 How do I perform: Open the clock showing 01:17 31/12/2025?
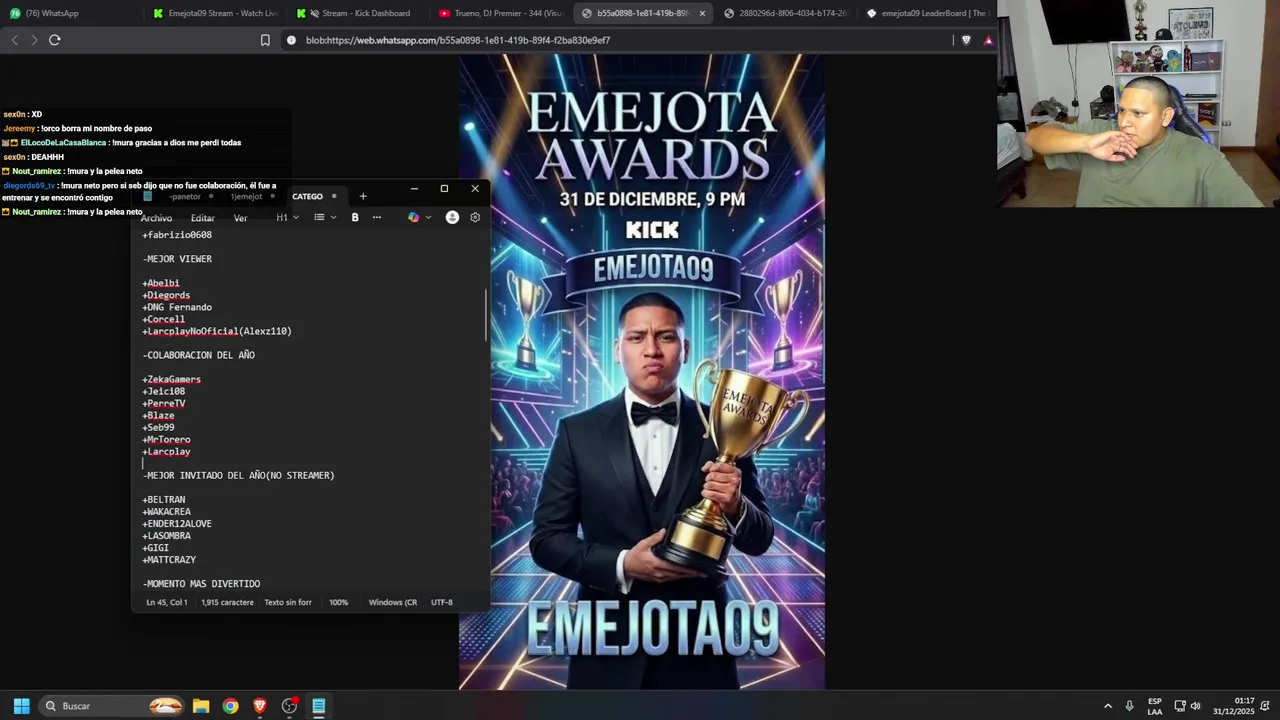(x=1233, y=706)
